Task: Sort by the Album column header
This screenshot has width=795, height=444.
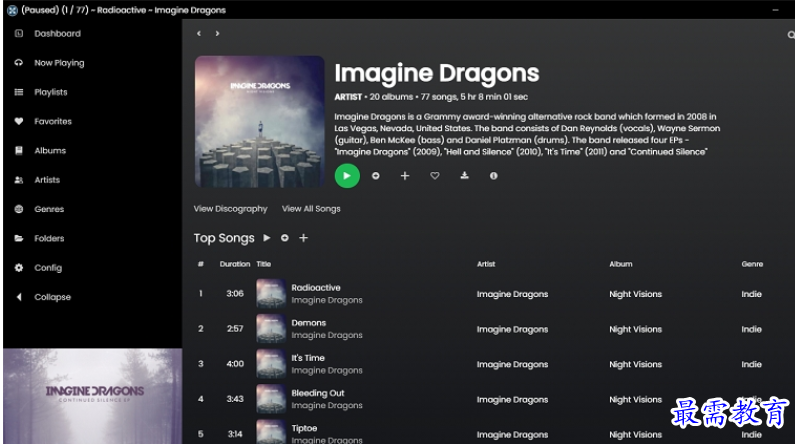Action: click(621, 264)
